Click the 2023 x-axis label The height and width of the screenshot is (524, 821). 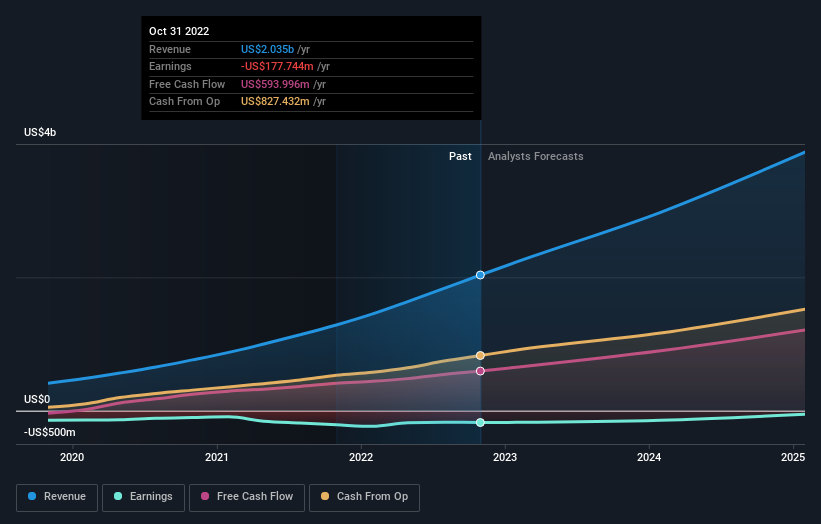tap(505, 457)
